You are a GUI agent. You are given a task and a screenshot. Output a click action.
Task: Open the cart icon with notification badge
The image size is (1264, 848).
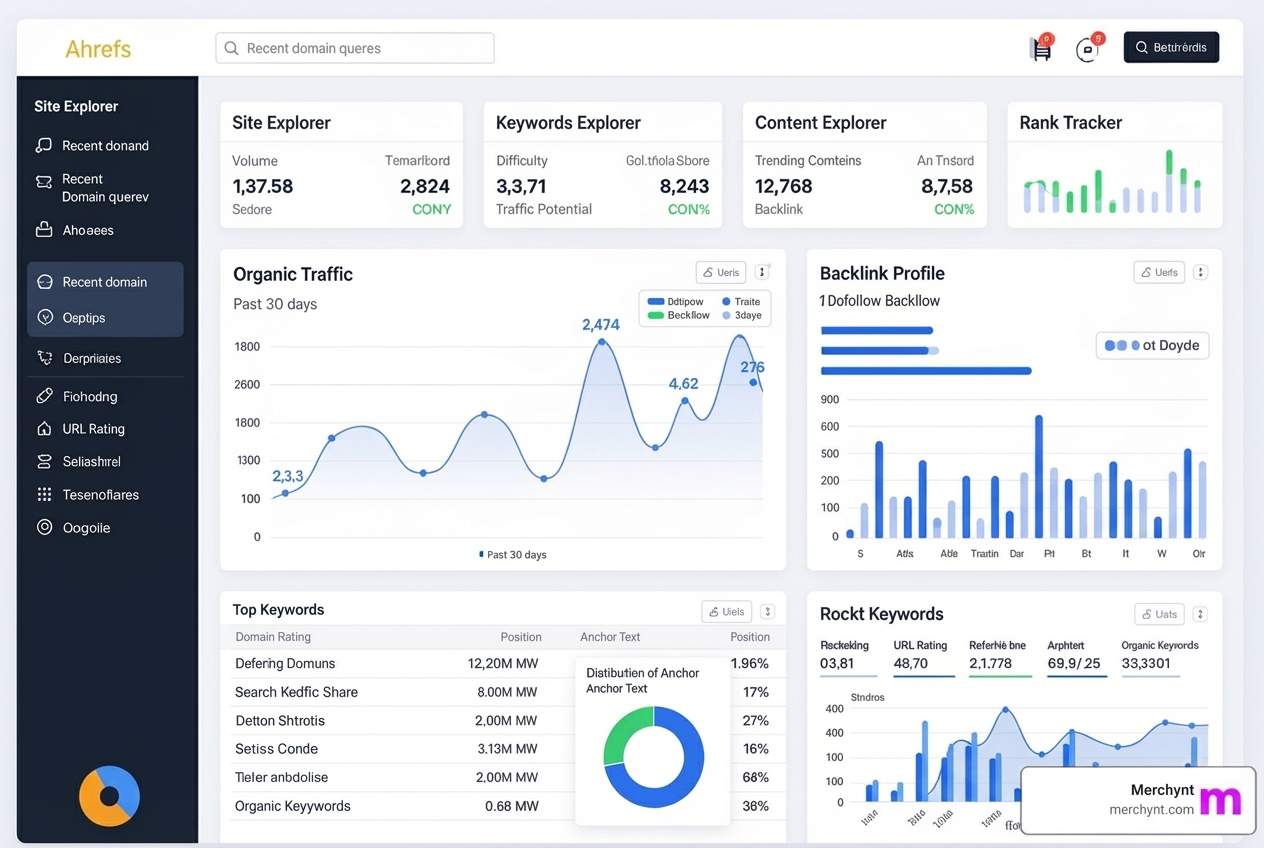(x=1040, y=47)
